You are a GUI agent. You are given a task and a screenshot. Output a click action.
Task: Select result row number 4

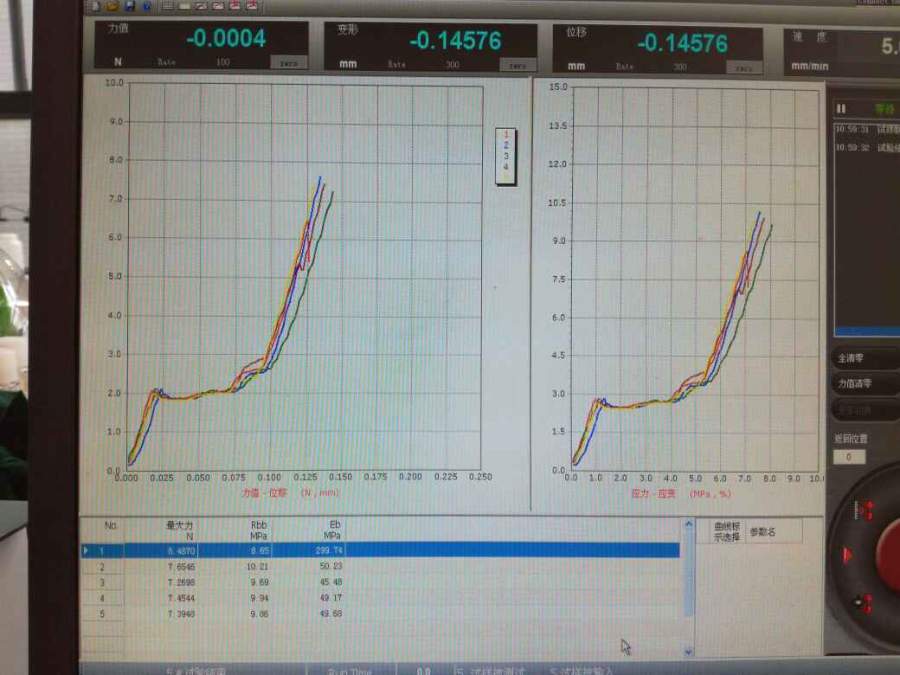380,598
